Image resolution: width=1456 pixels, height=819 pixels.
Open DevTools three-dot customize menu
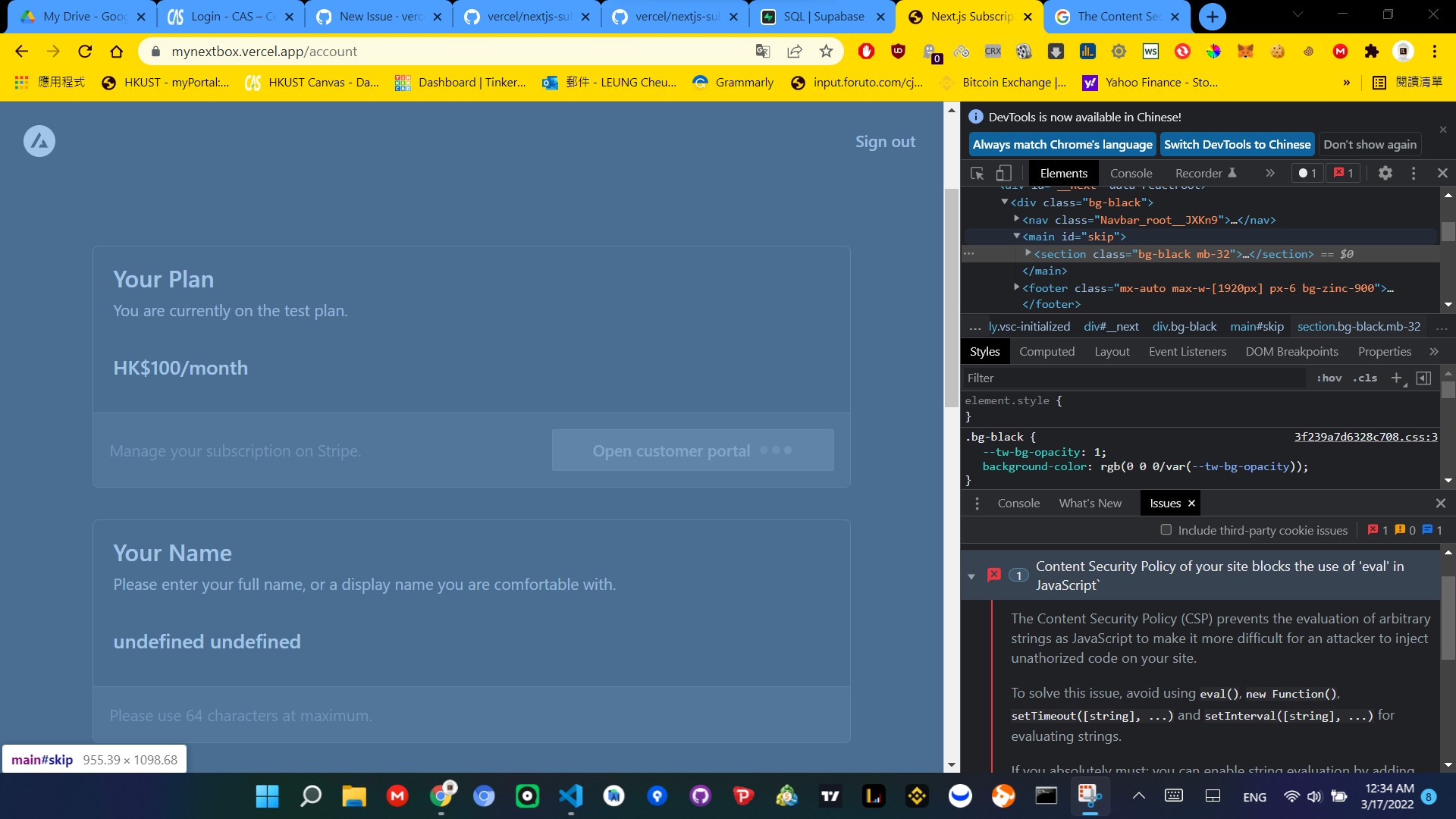[1414, 173]
